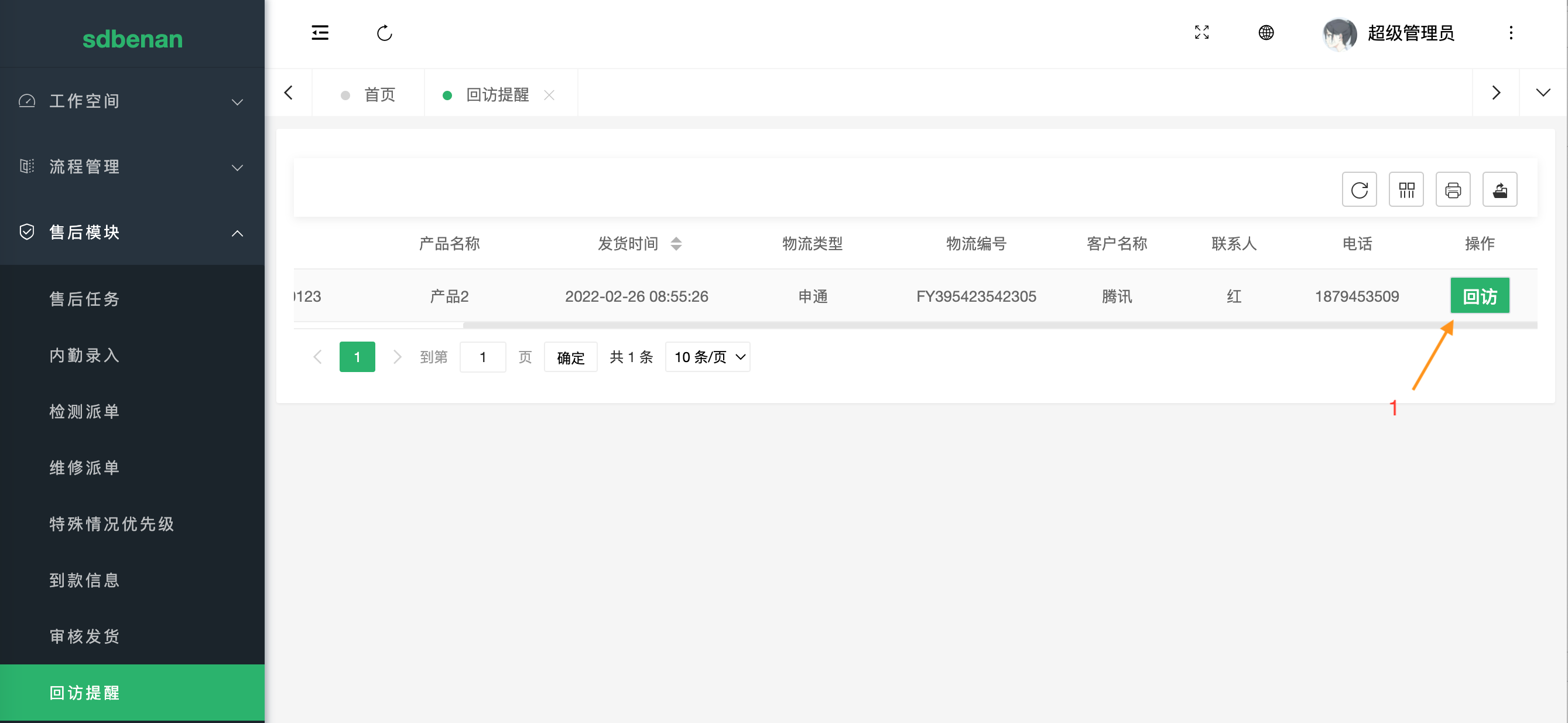Click the 2022-02-26 08:55:26 cell
The height and width of the screenshot is (723, 1568).
pos(636,296)
